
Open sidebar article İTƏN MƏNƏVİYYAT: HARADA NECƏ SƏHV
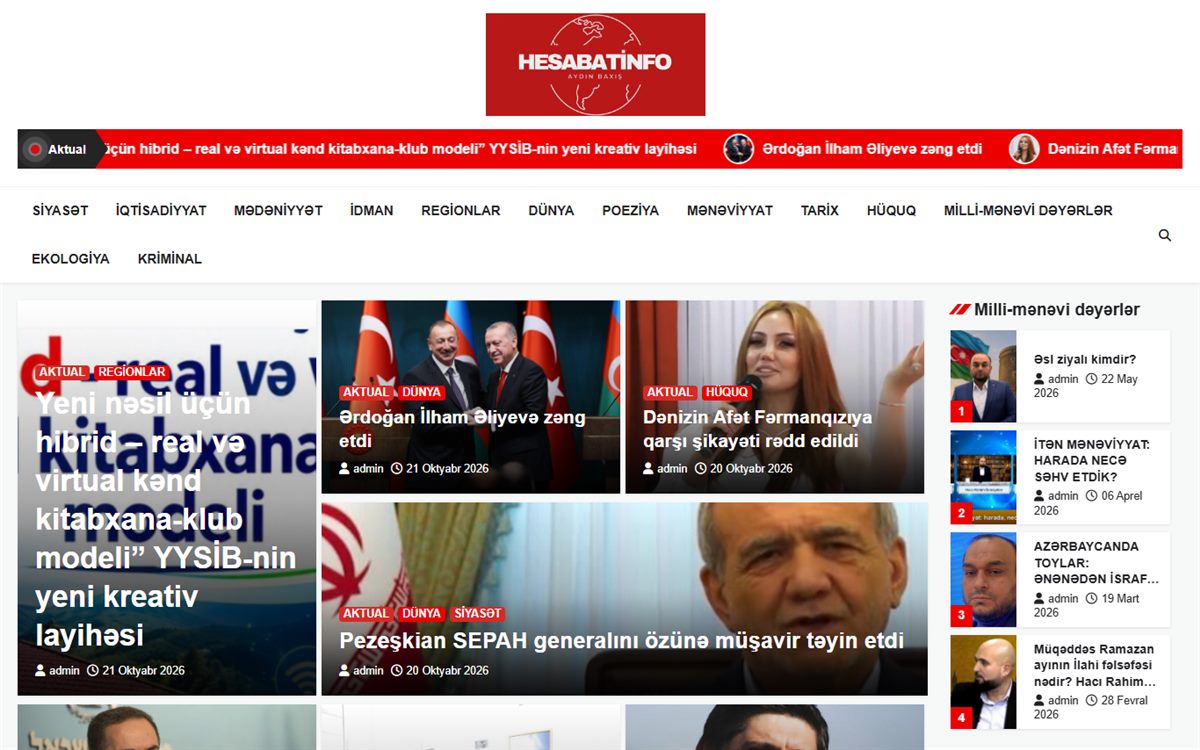1092,461
